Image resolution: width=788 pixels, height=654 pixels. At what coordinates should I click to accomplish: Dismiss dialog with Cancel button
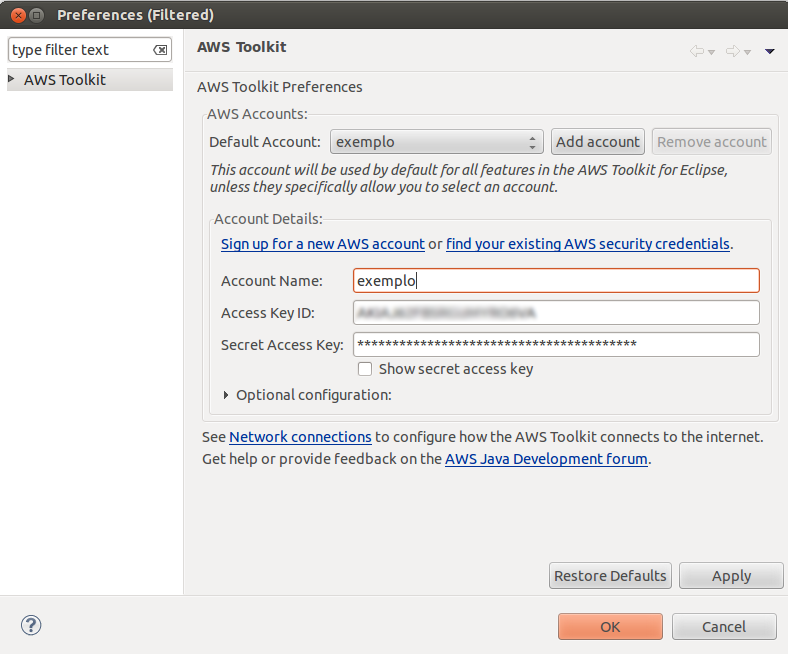724,627
